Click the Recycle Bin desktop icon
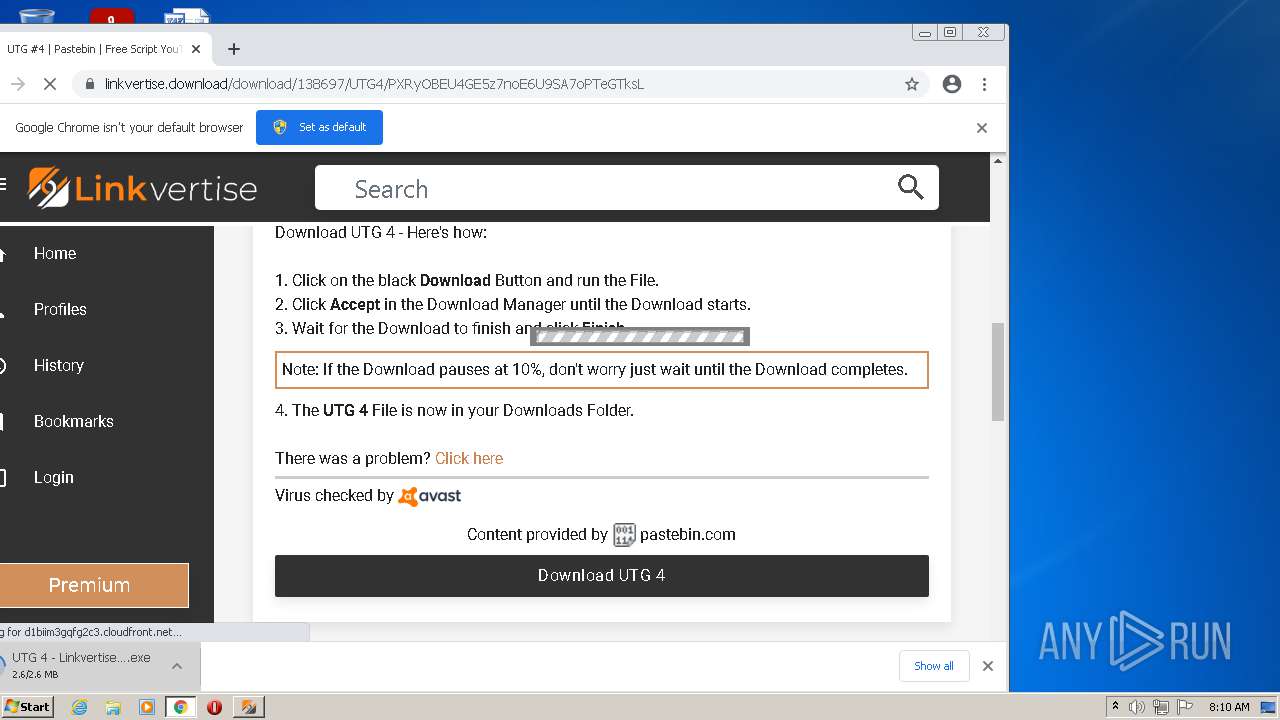 (37, 13)
